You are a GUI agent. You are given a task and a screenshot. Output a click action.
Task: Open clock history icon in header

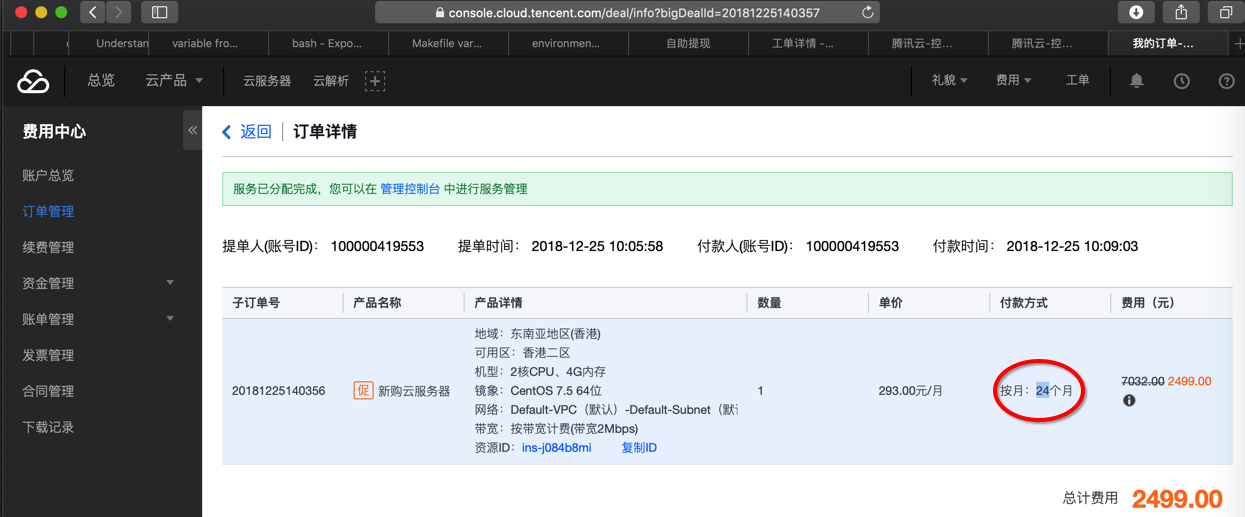(x=1182, y=81)
